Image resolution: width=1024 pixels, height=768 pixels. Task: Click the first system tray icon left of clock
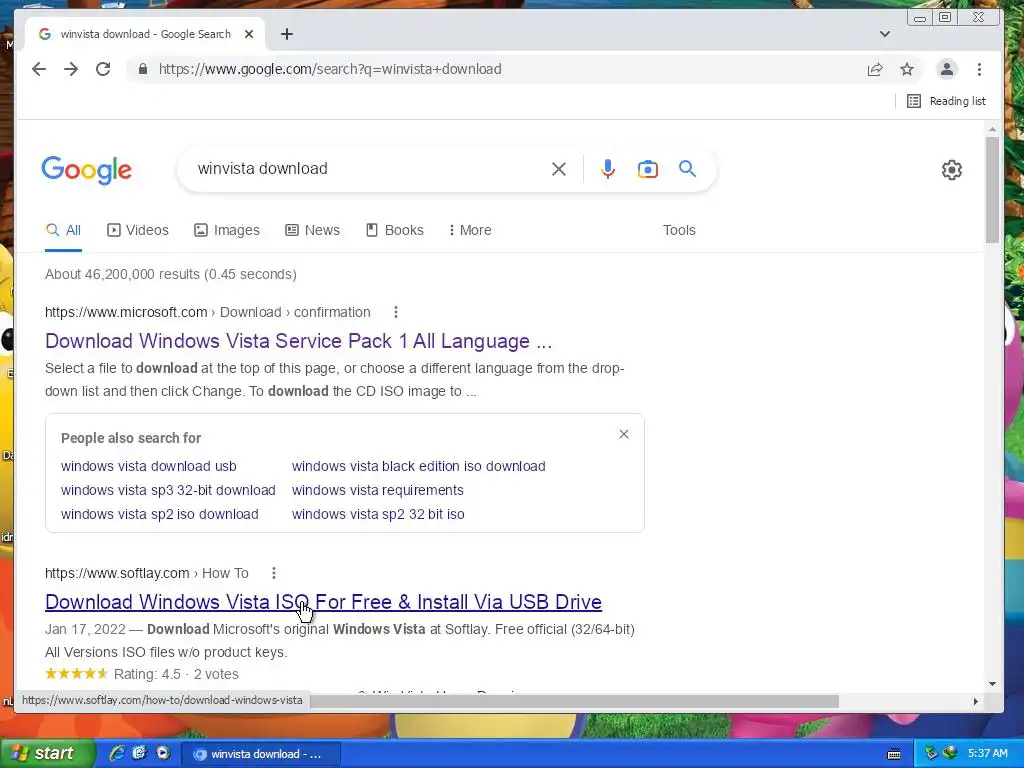pyautogui.click(x=931, y=754)
